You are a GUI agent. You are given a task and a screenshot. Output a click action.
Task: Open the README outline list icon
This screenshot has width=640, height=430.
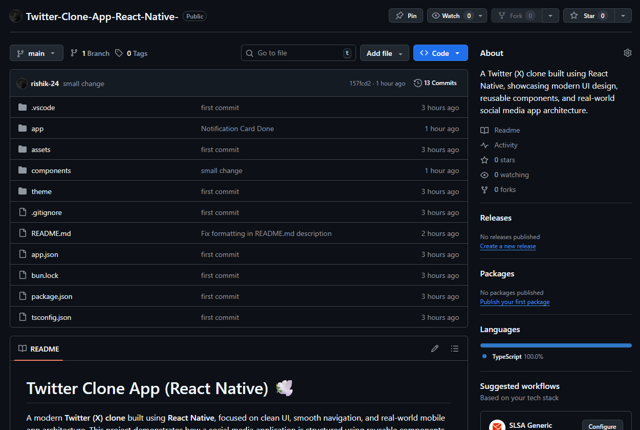pos(454,348)
